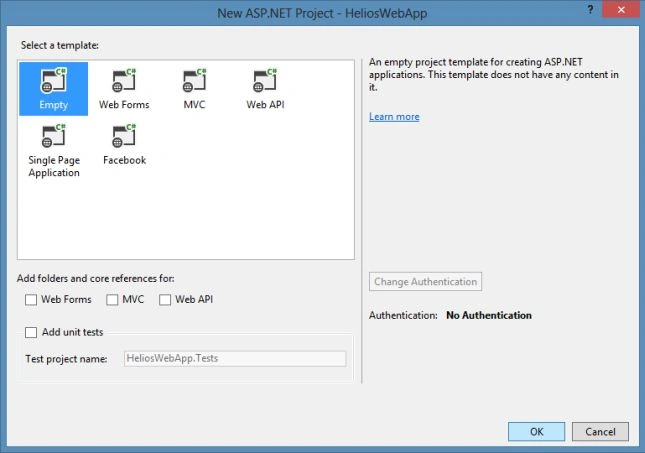Open the Learn more link

pyautogui.click(x=394, y=117)
